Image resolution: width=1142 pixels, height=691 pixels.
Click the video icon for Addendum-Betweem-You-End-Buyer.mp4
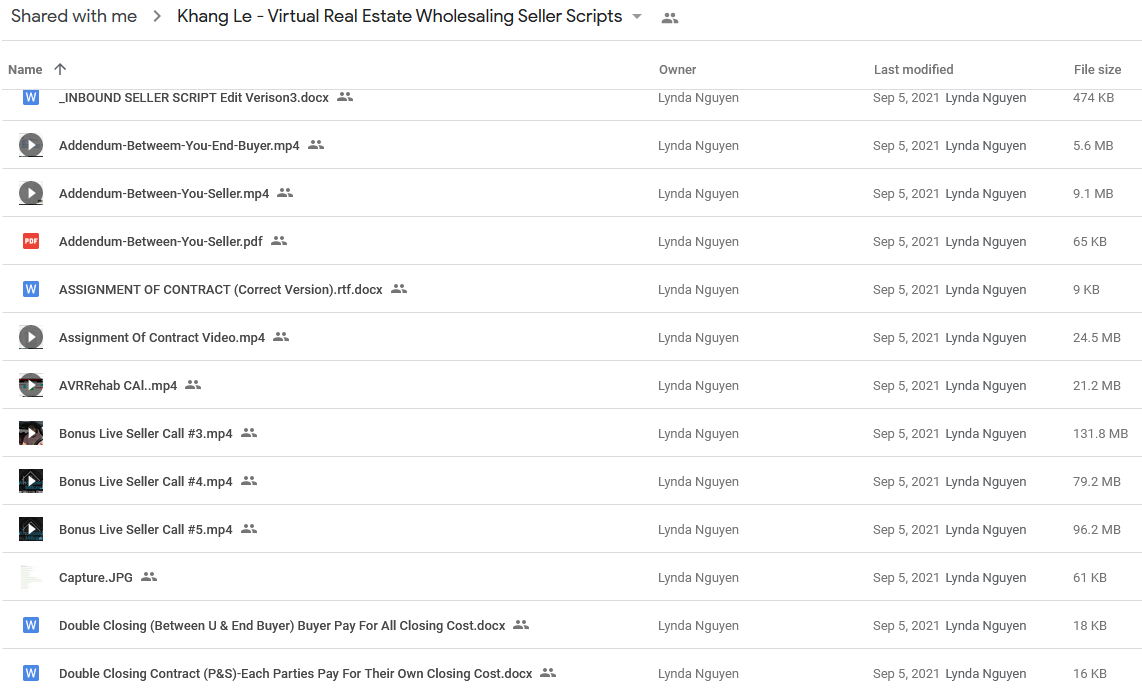(x=31, y=145)
